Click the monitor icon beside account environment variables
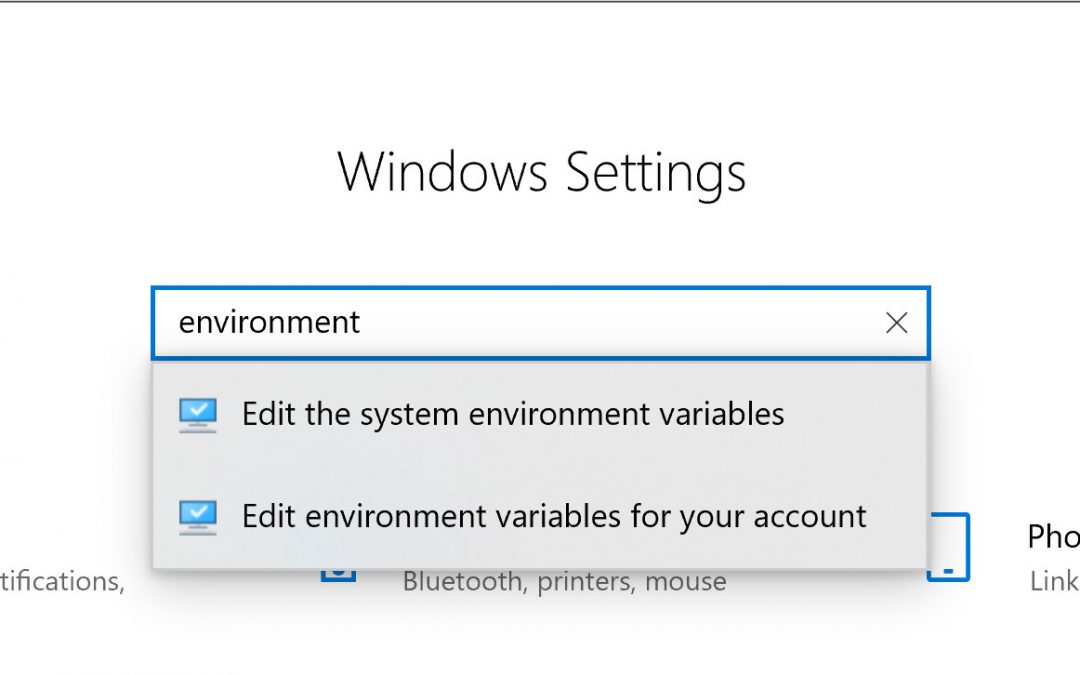This screenshot has width=1080, height=675. coord(198,516)
